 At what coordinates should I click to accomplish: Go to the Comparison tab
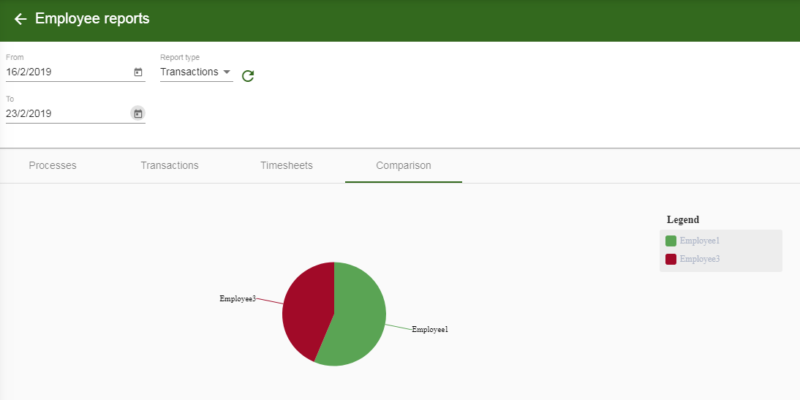[403, 165]
